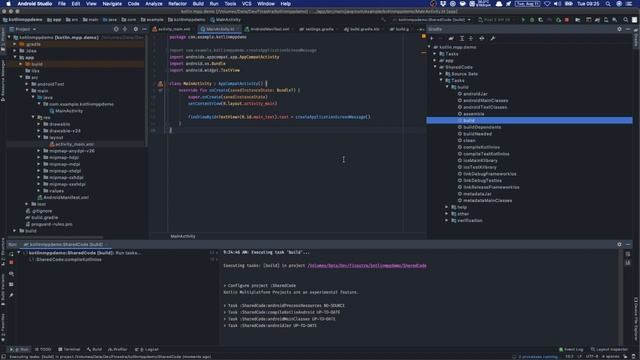This screenshot has height=360, width=640.
Task: Open the Build tool window button
Action: tap(94, 349)
